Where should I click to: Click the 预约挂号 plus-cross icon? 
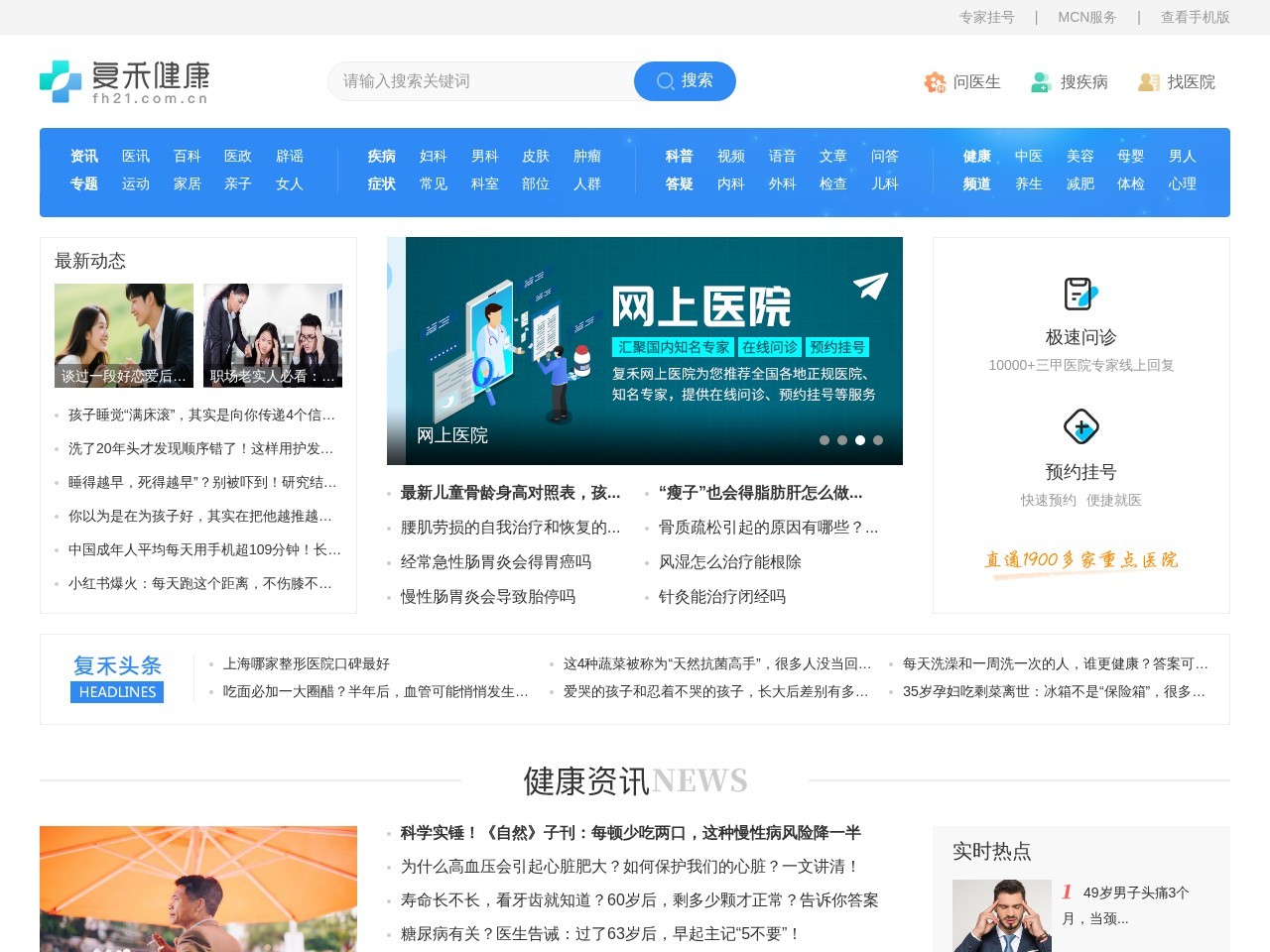click(1081, 427)
